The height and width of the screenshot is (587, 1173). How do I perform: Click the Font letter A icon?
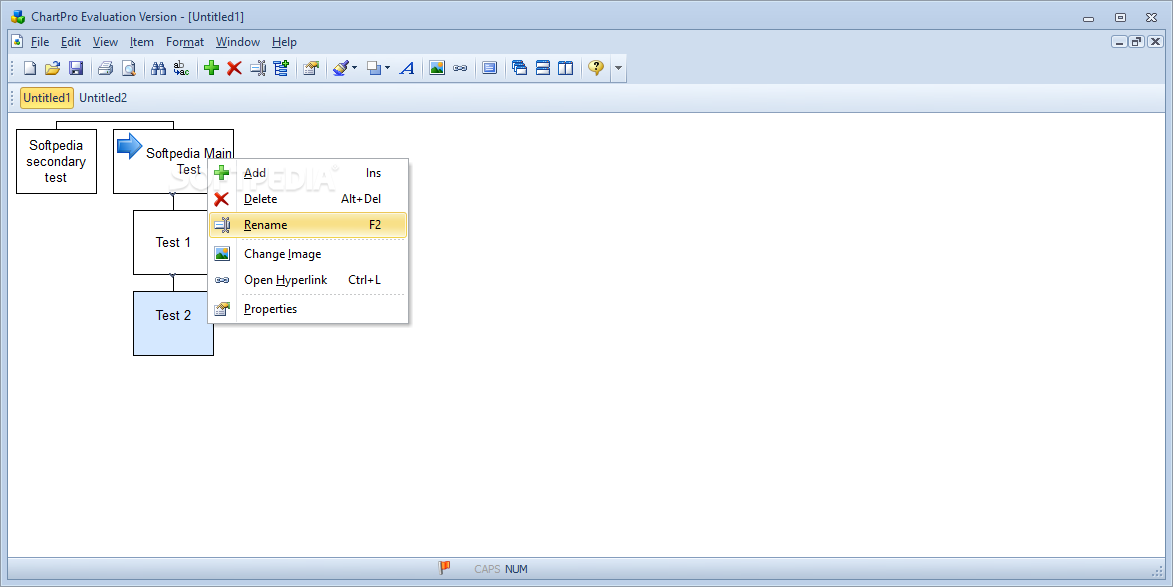point(407,68)
